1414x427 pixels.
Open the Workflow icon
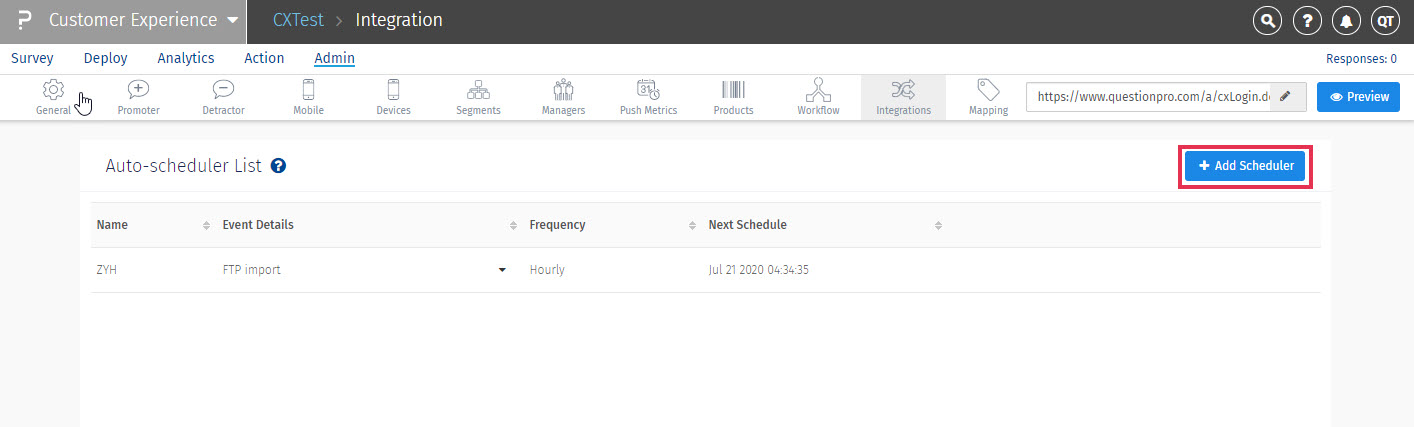pyautogui.click(x=818, y=90)
